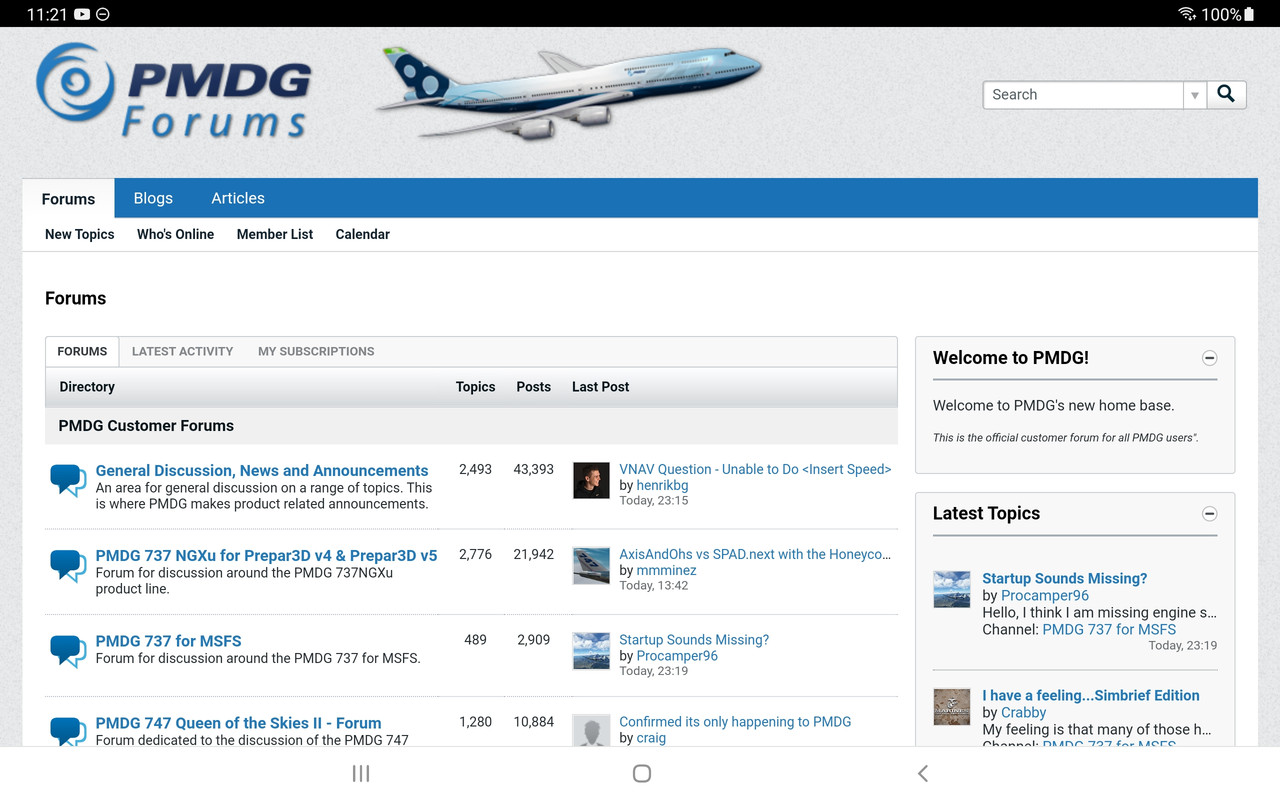
Task: Click Crabby's avatar thumbnail
Action: pos(952,706)
